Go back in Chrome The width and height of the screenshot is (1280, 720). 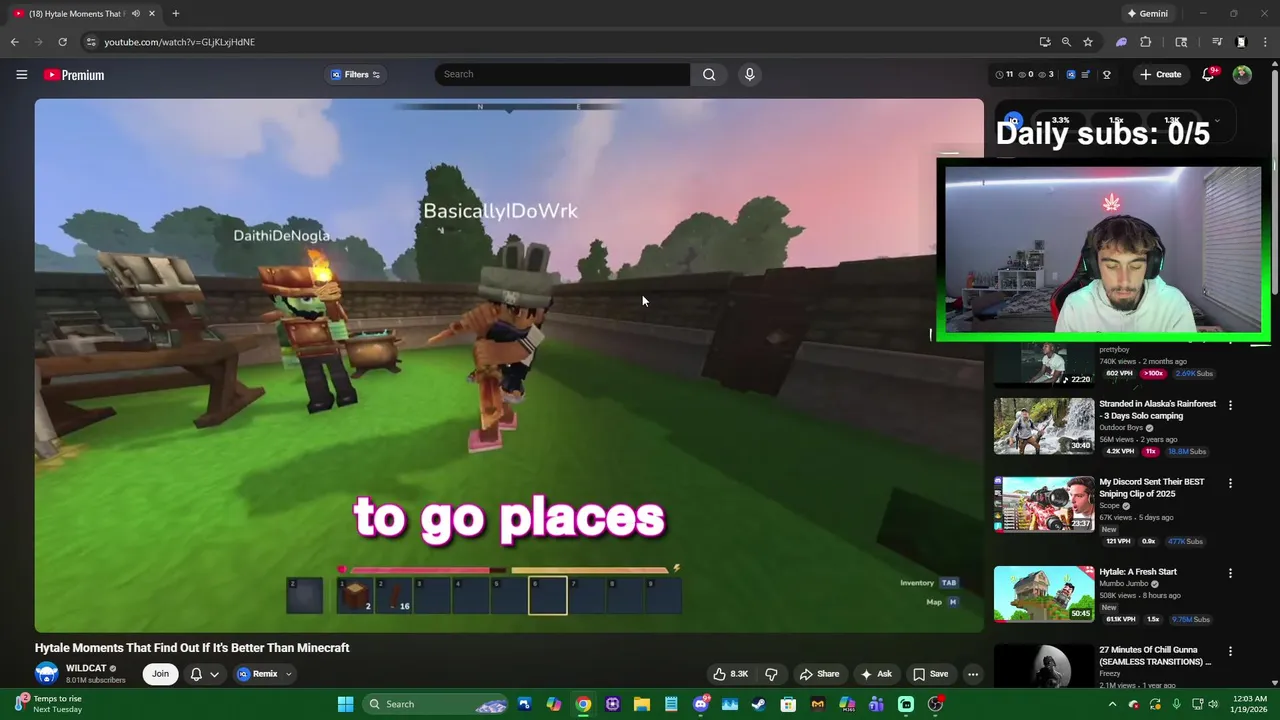[x=14, y=42]
